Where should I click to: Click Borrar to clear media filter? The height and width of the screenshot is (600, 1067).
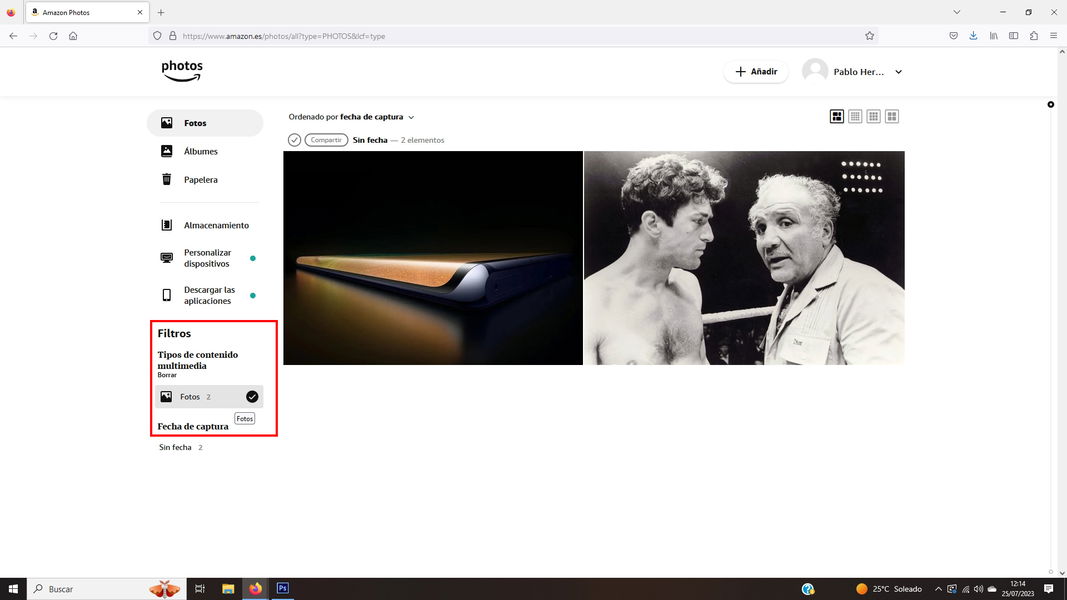[x=167, y=375]
